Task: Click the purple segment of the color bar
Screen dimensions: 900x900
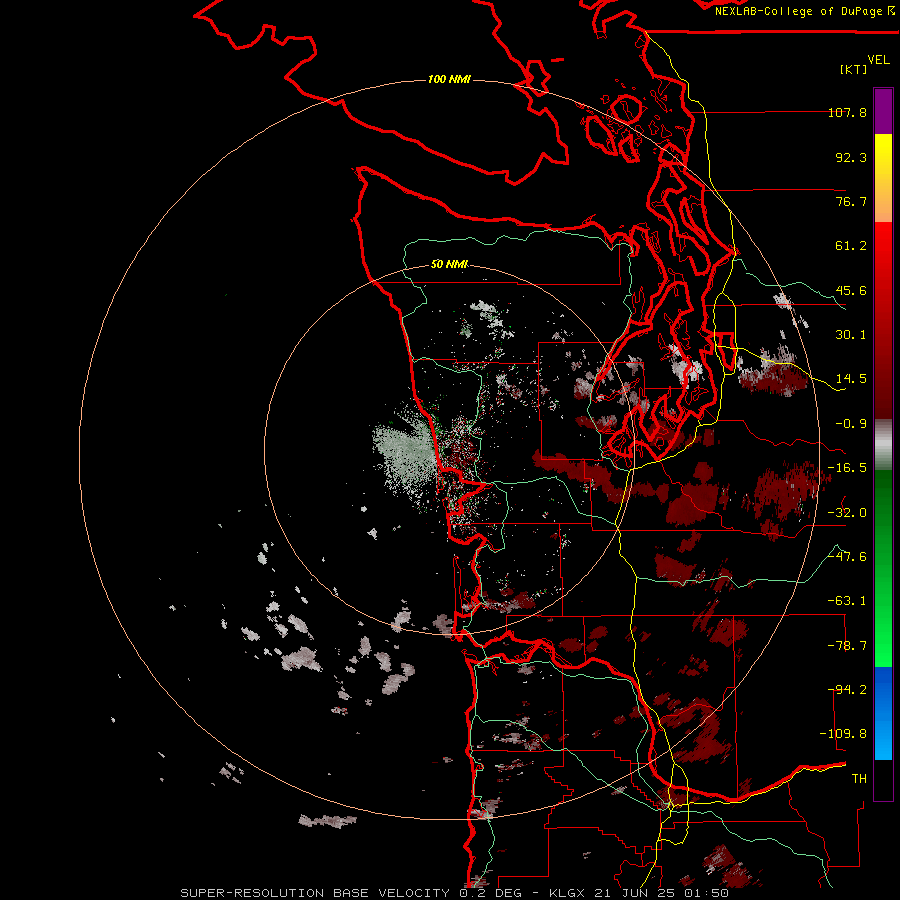Action: tap(883, 111)
